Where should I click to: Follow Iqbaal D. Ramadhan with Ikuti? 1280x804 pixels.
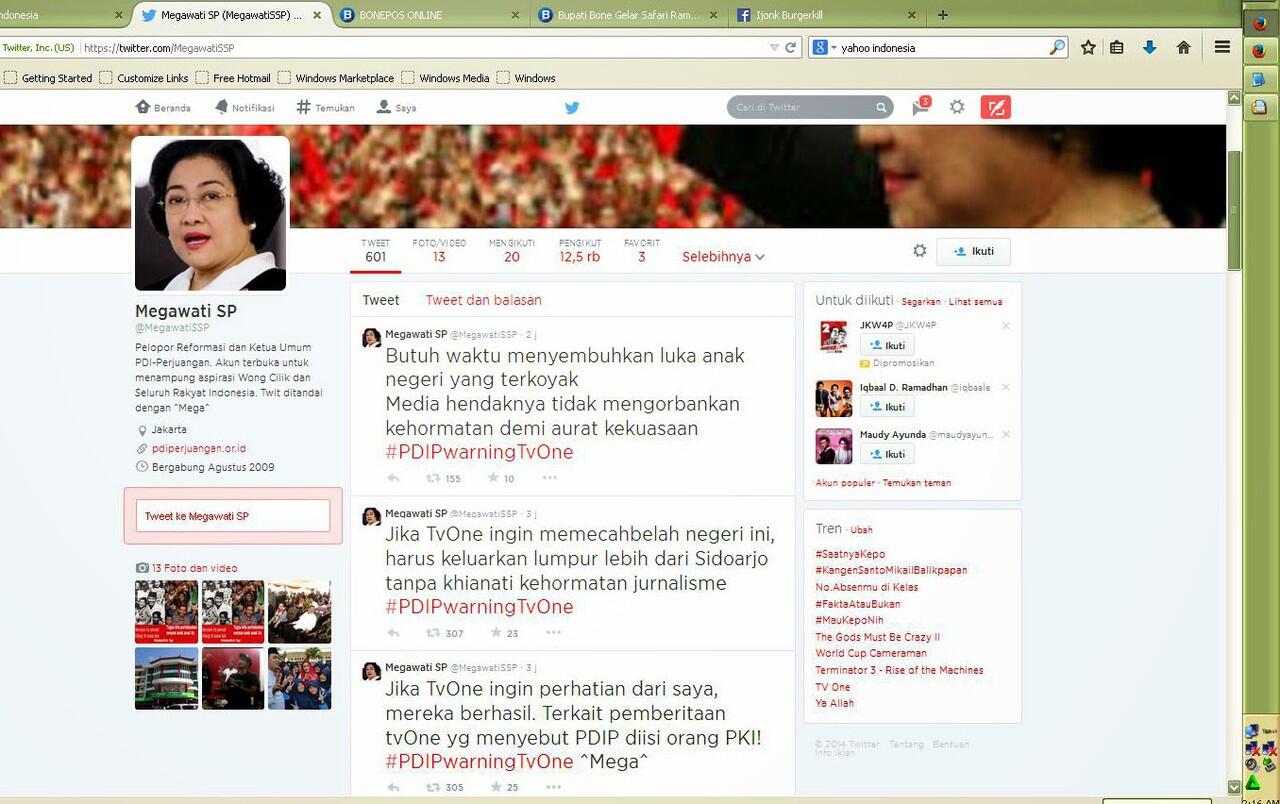[x=887, y=407]
